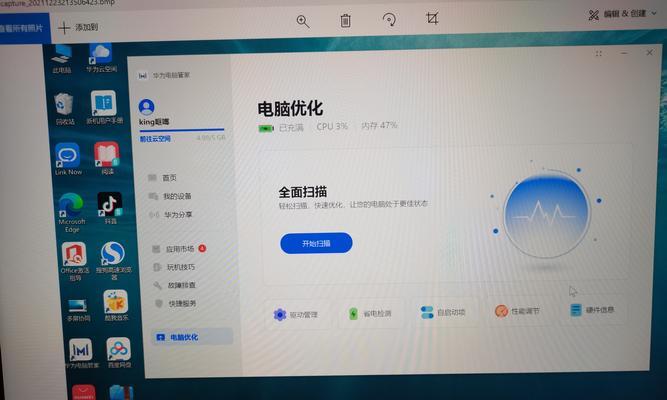Image resolution: width=667 pixels, height=400 pixels.
Task: Click the red badge beside 应用市场
Action: [x=202, y=248]
